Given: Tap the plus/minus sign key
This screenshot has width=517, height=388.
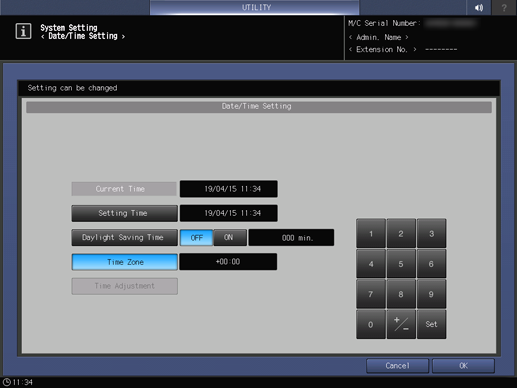Looking at the screenshot, I should 401,324.
